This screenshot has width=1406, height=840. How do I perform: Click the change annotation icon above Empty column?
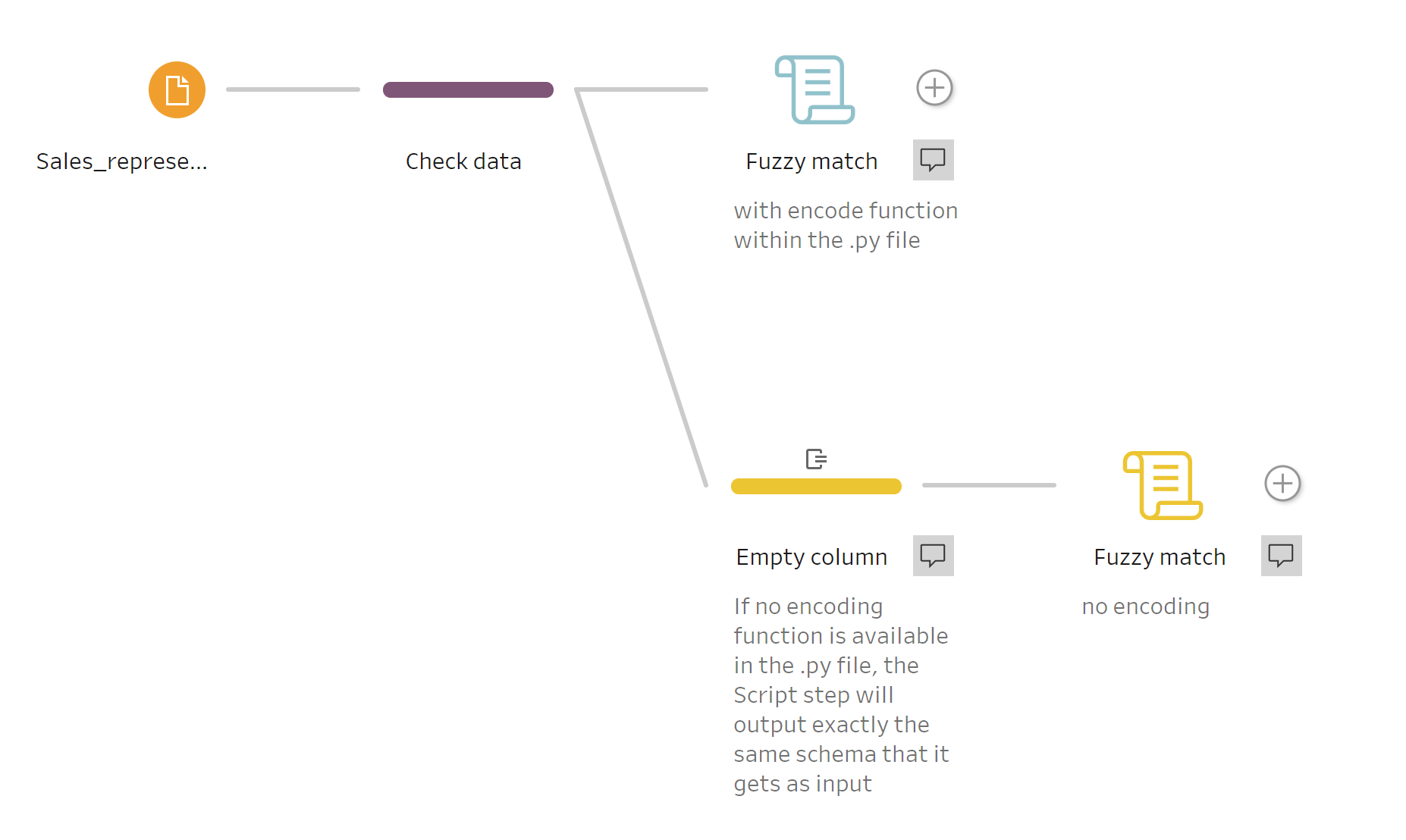pyautogui.click(x=816, y=459)
